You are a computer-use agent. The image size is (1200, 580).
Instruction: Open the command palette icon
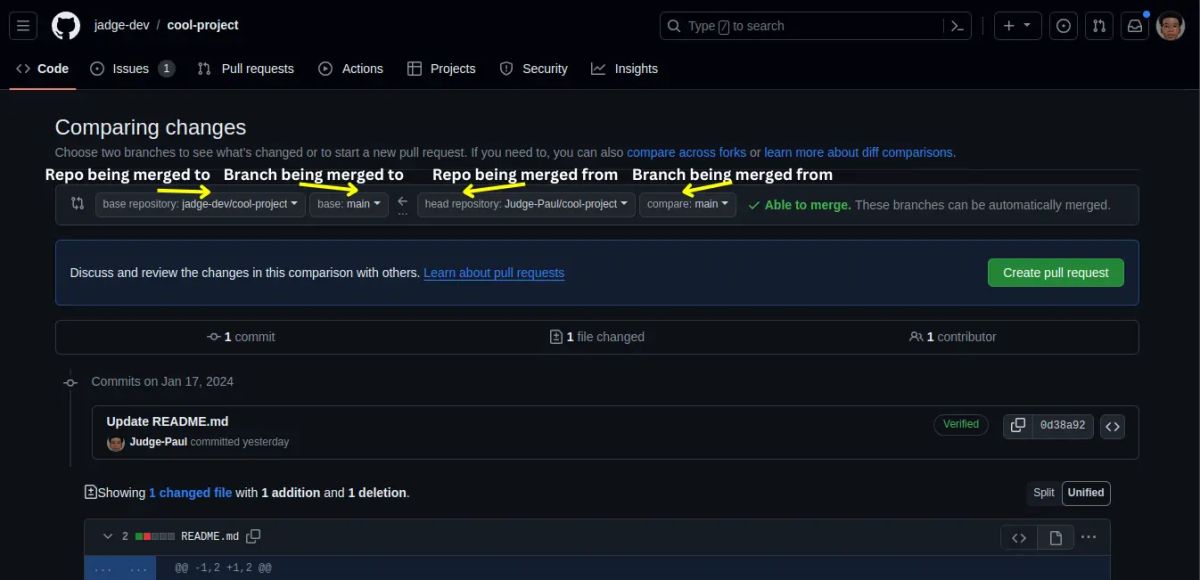click(957, 26)
